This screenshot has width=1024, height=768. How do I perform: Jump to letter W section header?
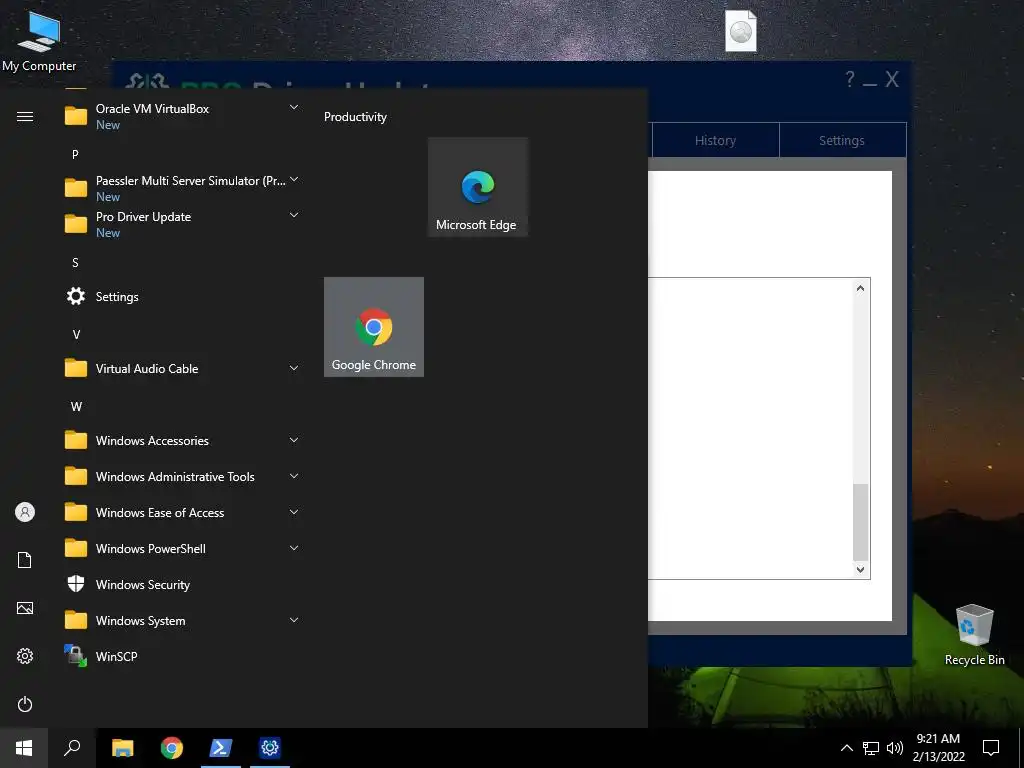(76, 406)
